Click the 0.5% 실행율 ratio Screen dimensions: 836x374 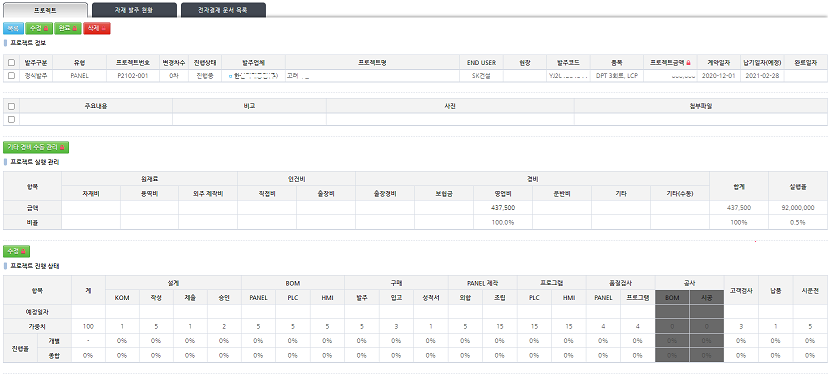tap(798, 222)
